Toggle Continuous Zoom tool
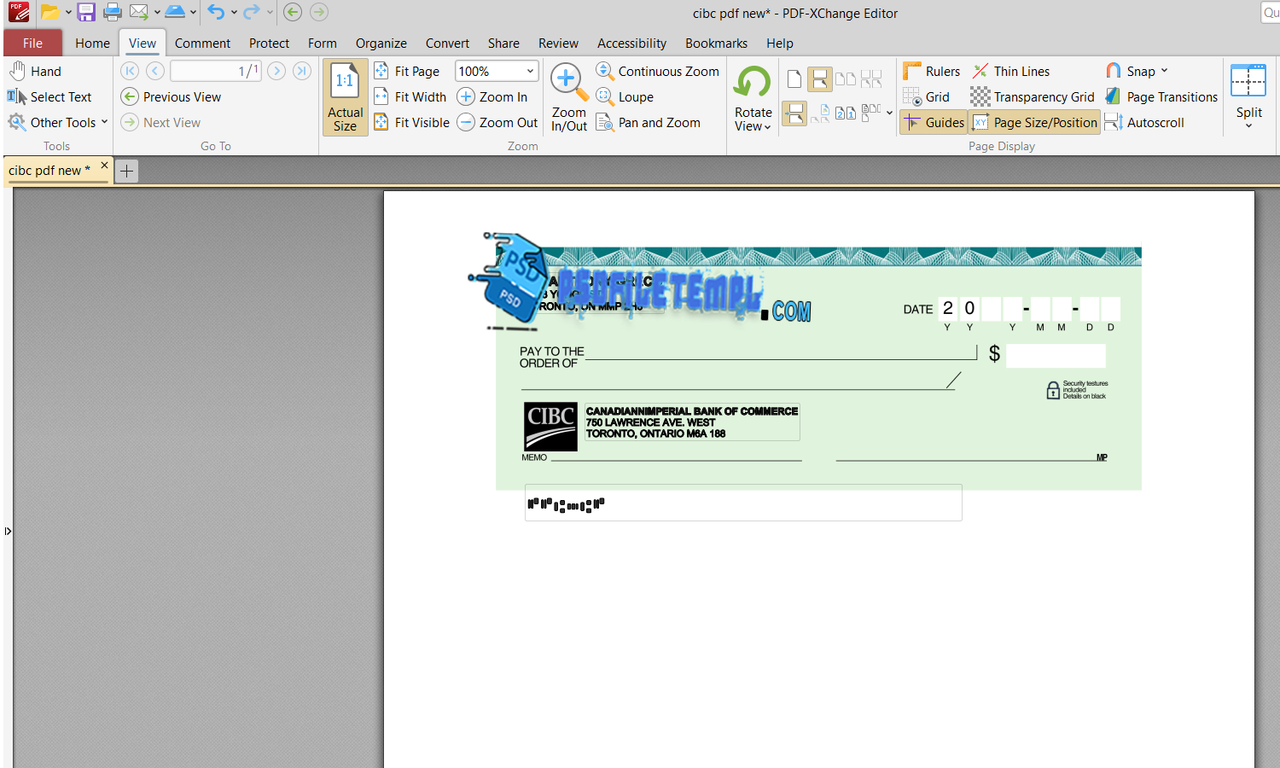 coord(657,71)
